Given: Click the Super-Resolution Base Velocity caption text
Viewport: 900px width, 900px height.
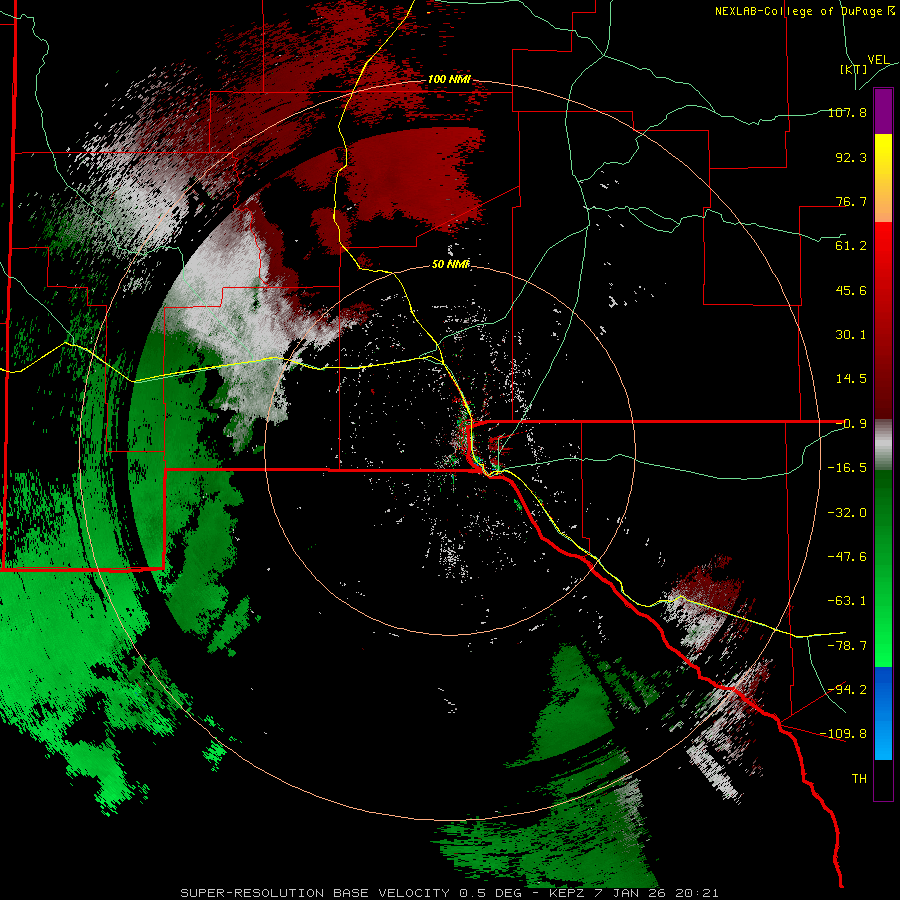Looking at the screenshot, I should (x=449, y=893).
